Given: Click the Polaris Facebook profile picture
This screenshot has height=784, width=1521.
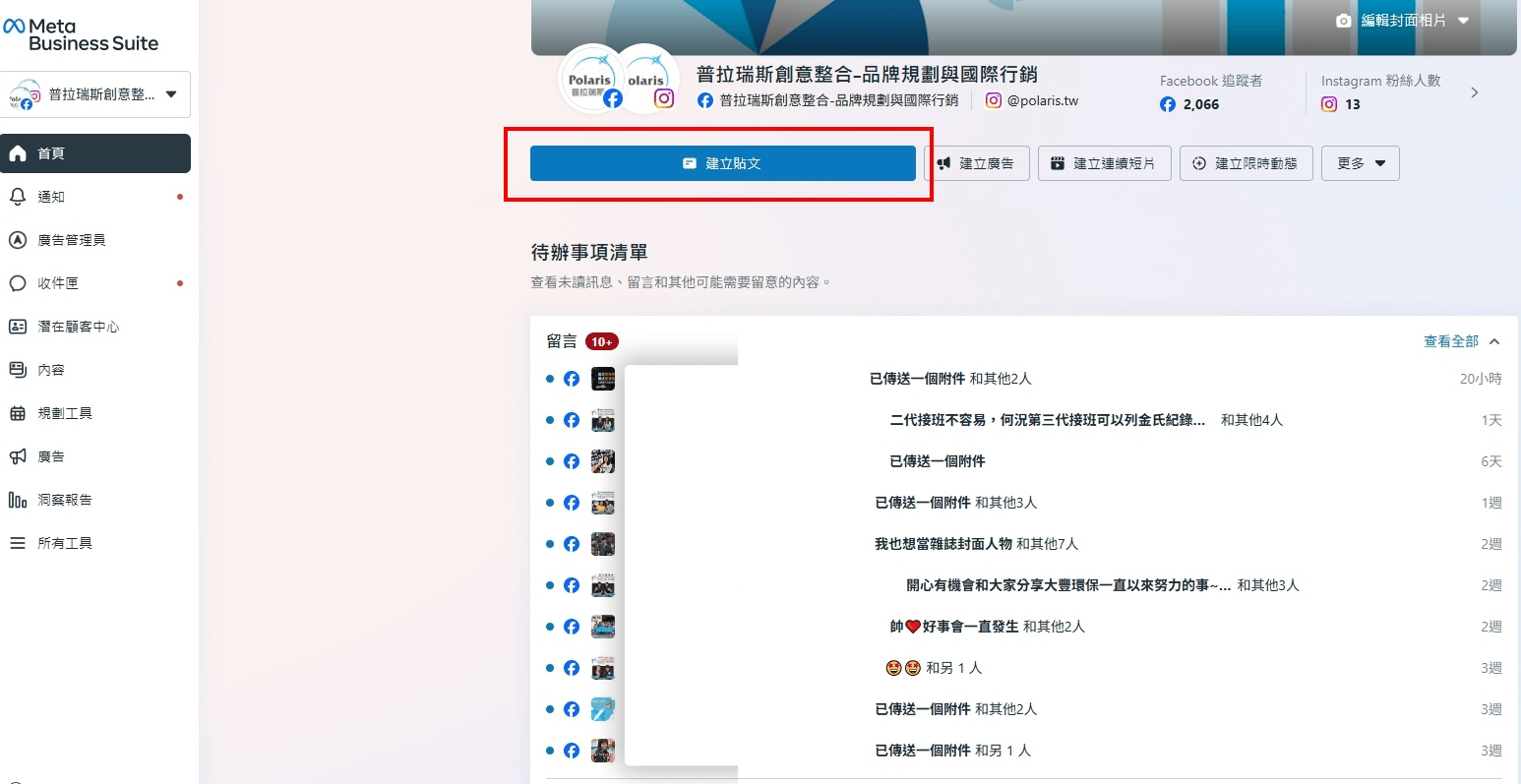Looking at the screenshot, I should point(591,80).
